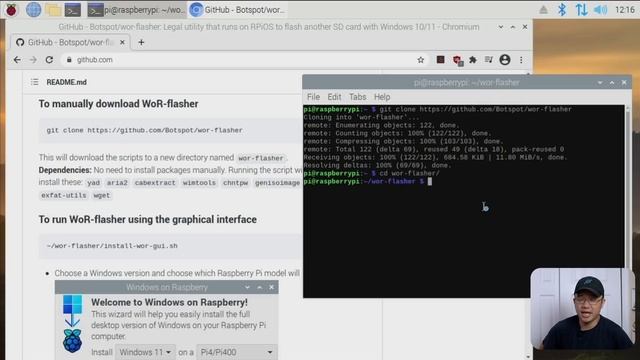Switch to the pi@raspberrypi terminal taskbar entry
Image resolution: width=640 pixels, height=360 pixels.
(137, 10)
